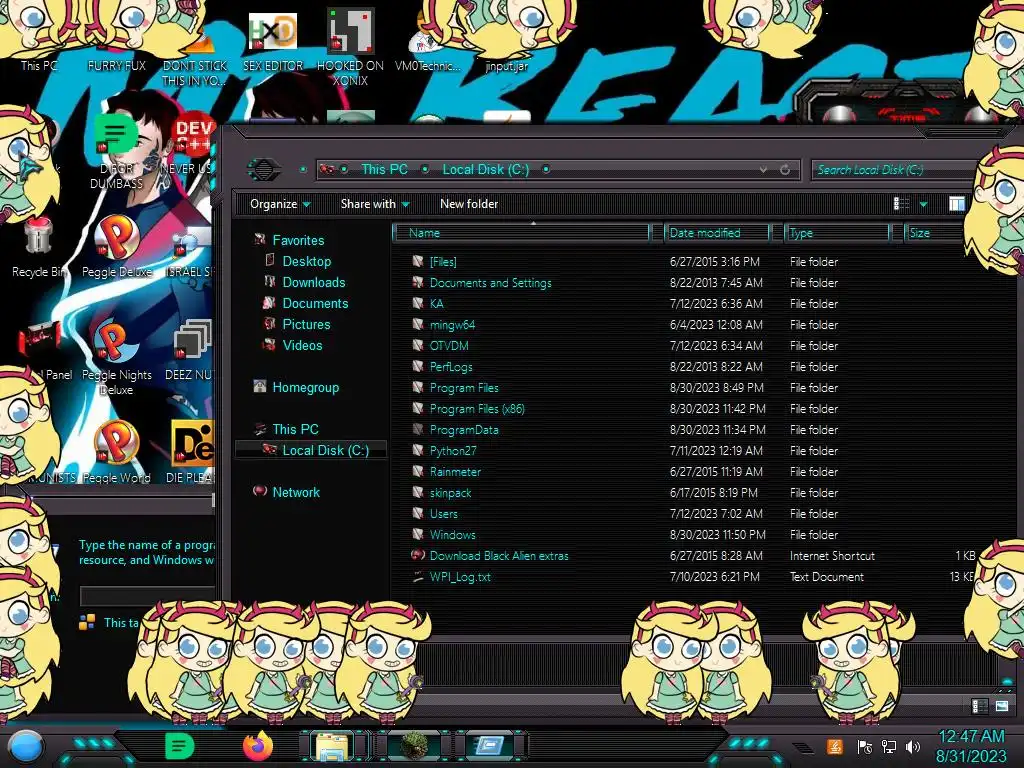The width and height of the screenshot is (1024, 768).
Task: Switch to details view in status bar
Action: (x=979, y=705)
